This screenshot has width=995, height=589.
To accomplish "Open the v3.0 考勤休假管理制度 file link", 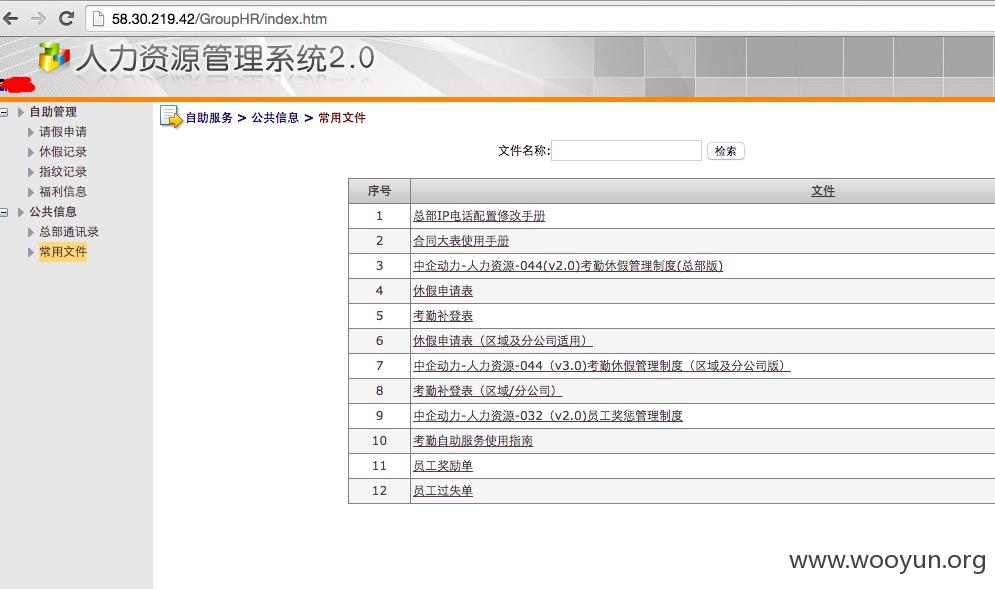I will [x=602, y=366].
